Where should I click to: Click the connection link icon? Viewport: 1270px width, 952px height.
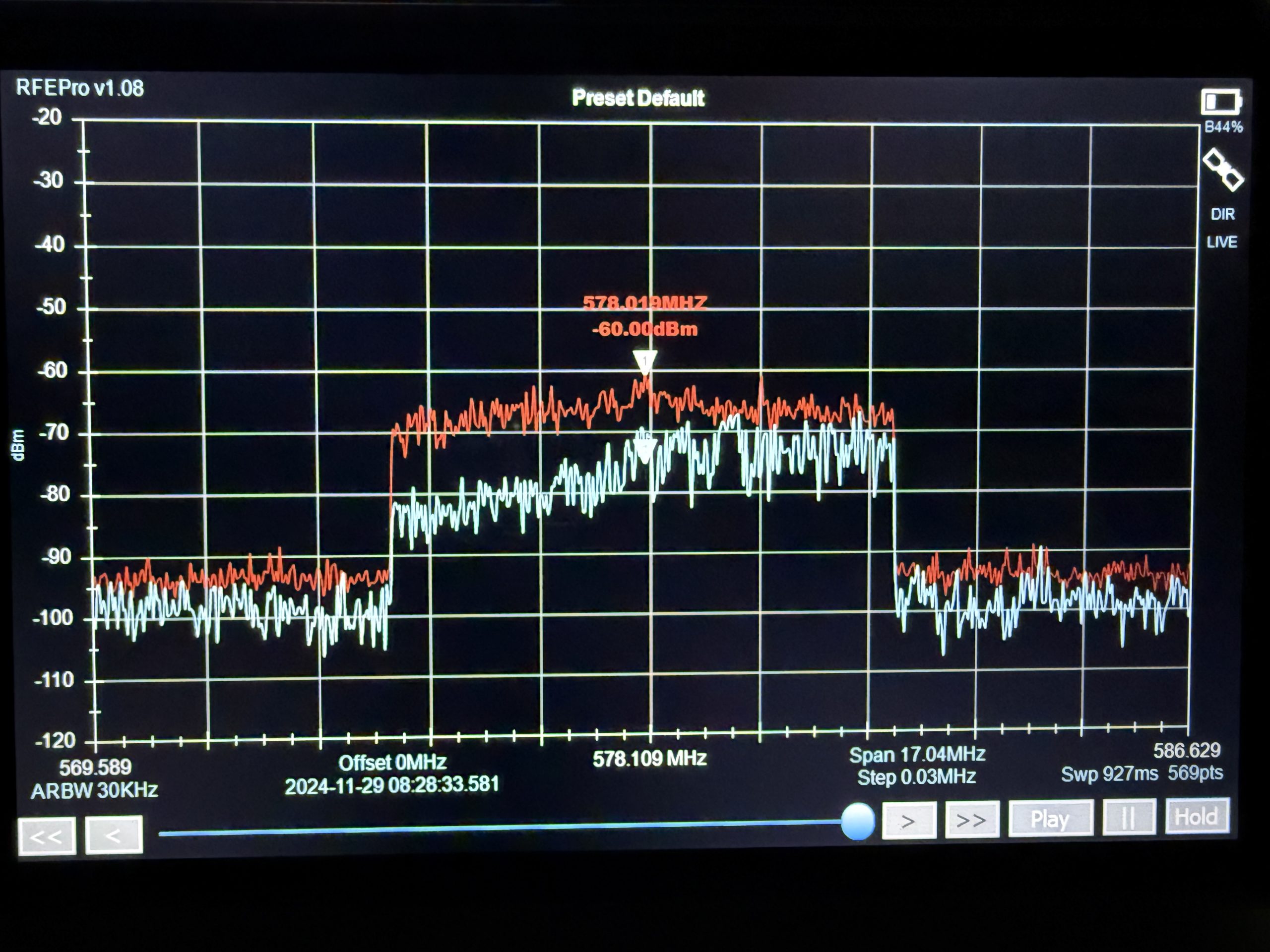tap(1223, 170)
